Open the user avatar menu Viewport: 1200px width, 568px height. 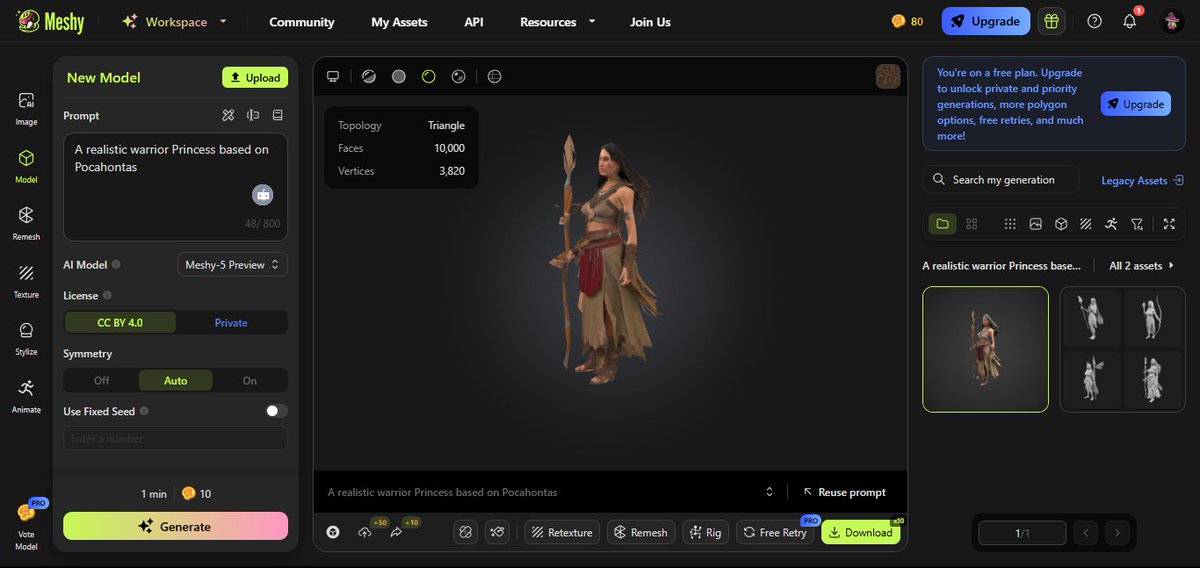tap(1172, 21)
